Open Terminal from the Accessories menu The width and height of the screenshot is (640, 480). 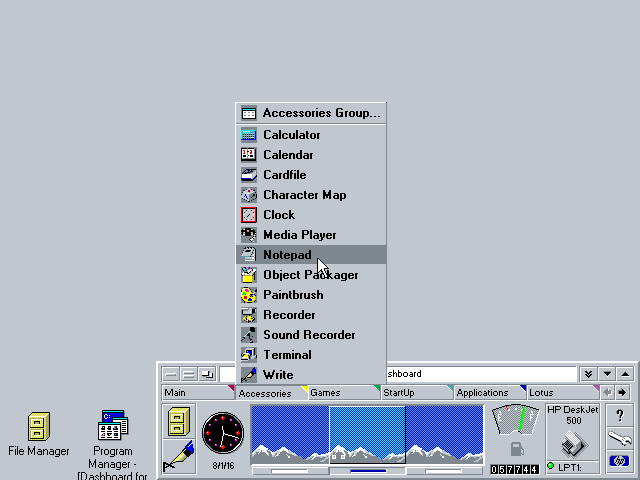point(311,355)
